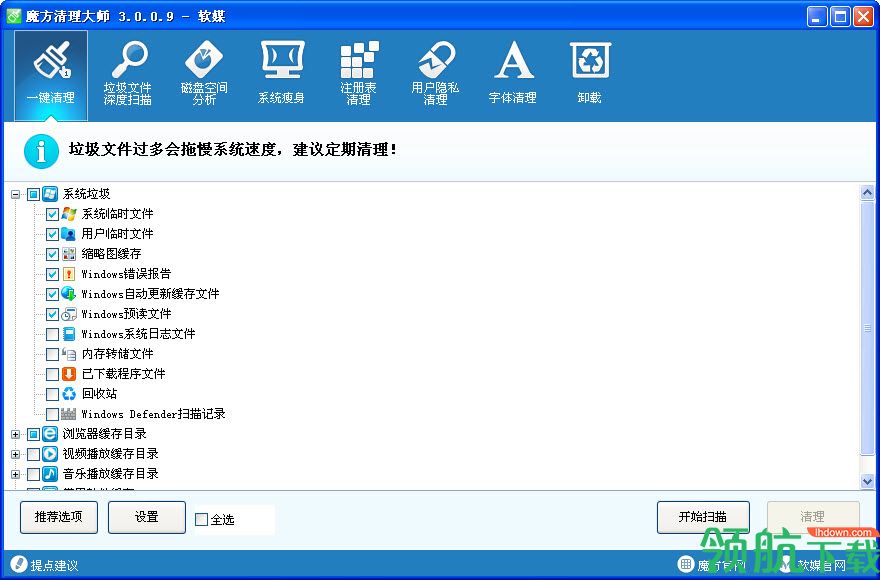Click the Windows自动更新缓存文件 globe icon
Screen dimensions: 880x580
(x=69, y=294)
